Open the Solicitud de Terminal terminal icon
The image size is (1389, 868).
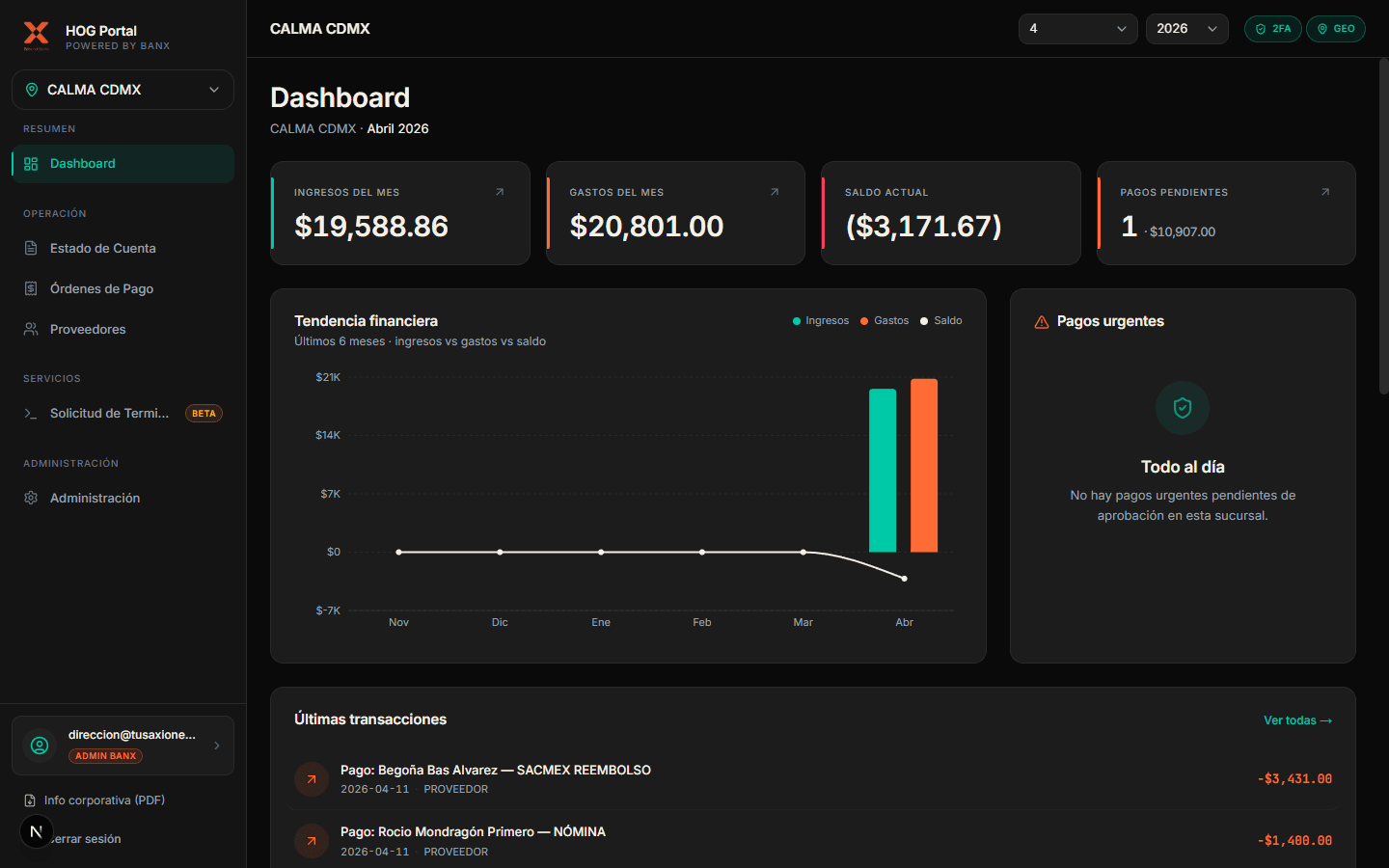[32, 413]
